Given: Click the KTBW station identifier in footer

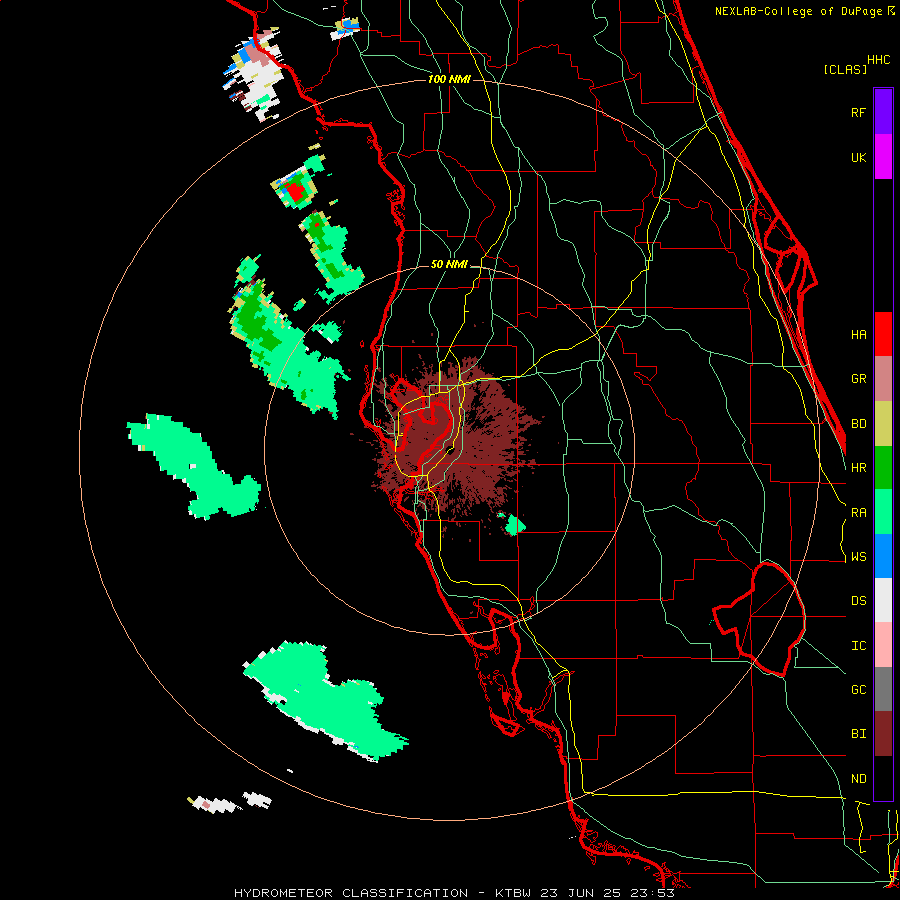Looking at the screenshot, I should point(512,893).
